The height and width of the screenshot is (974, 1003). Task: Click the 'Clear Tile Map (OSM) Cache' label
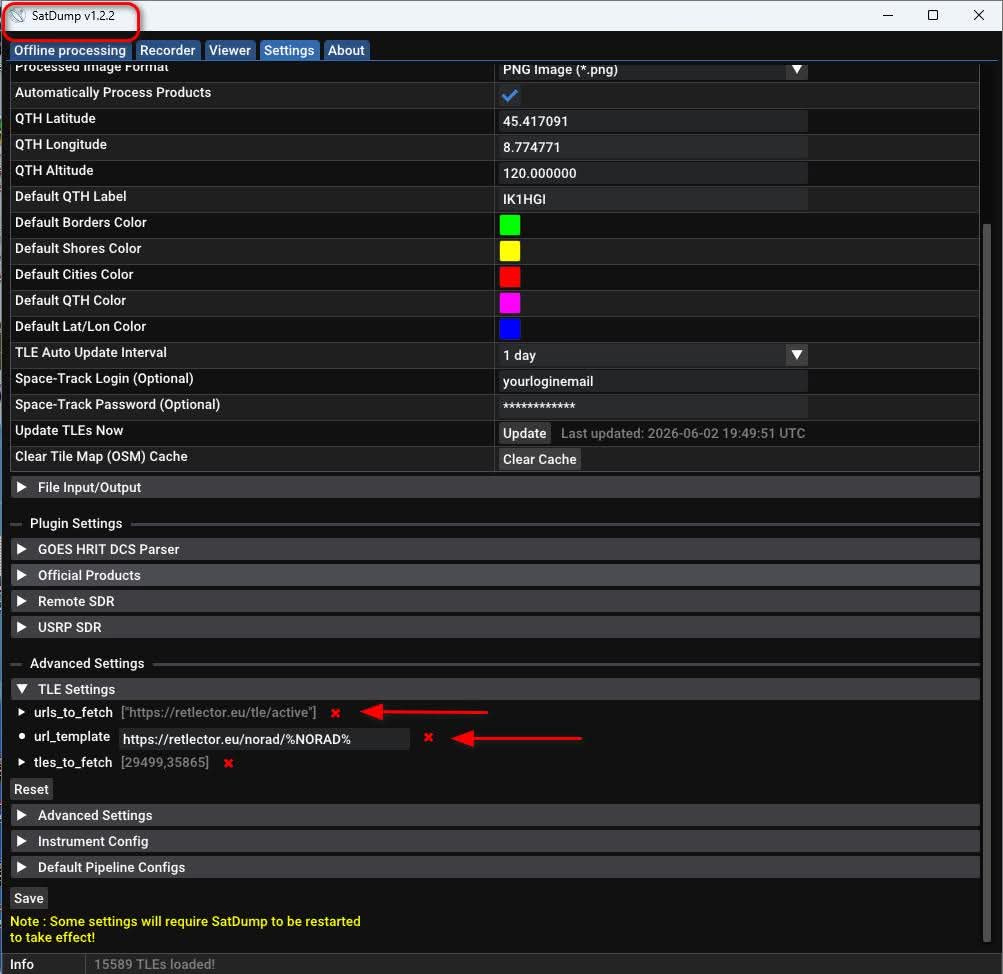point(101,457)
